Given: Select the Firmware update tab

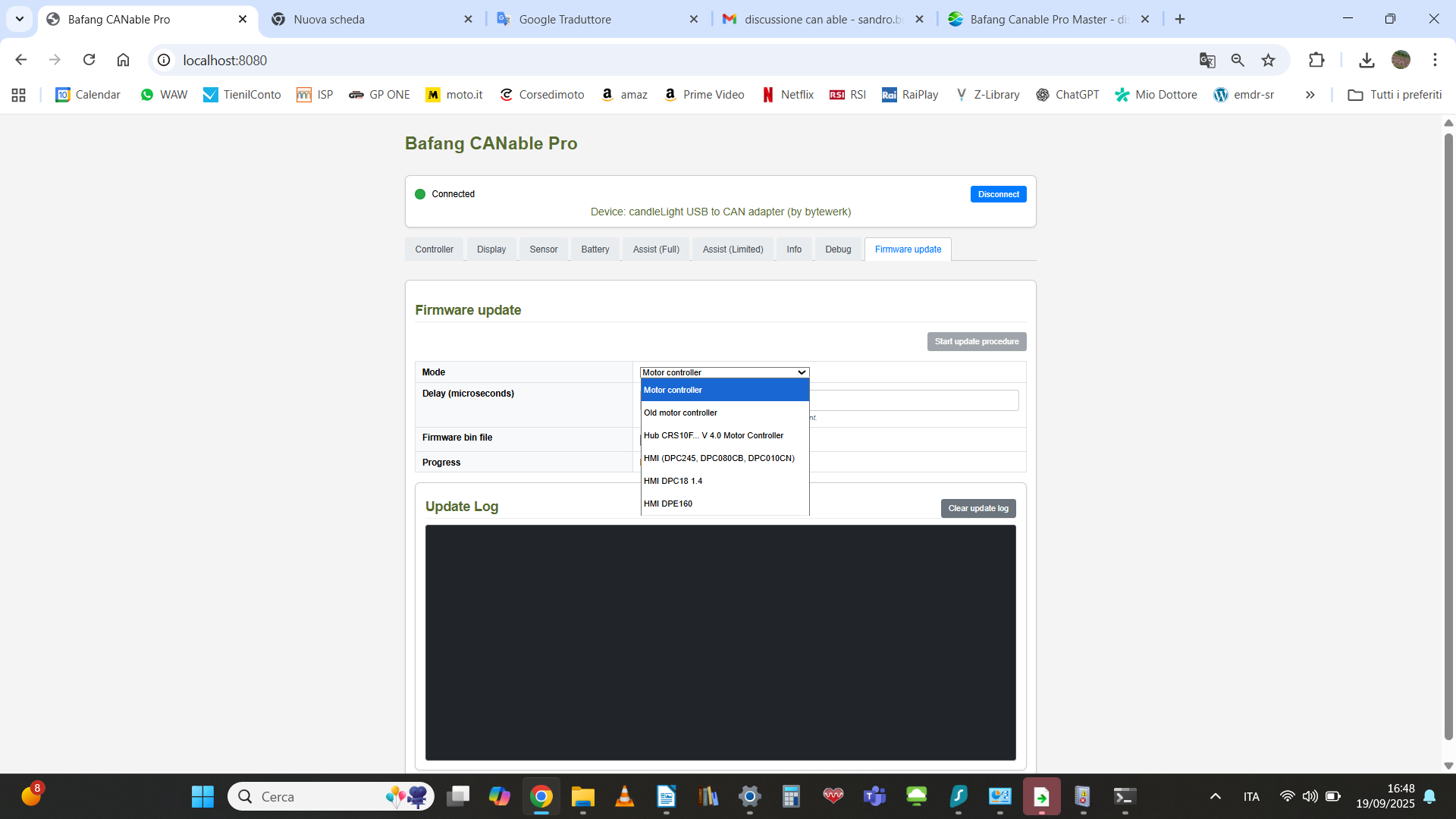Looking at the screenshot, I should (908, 249).
